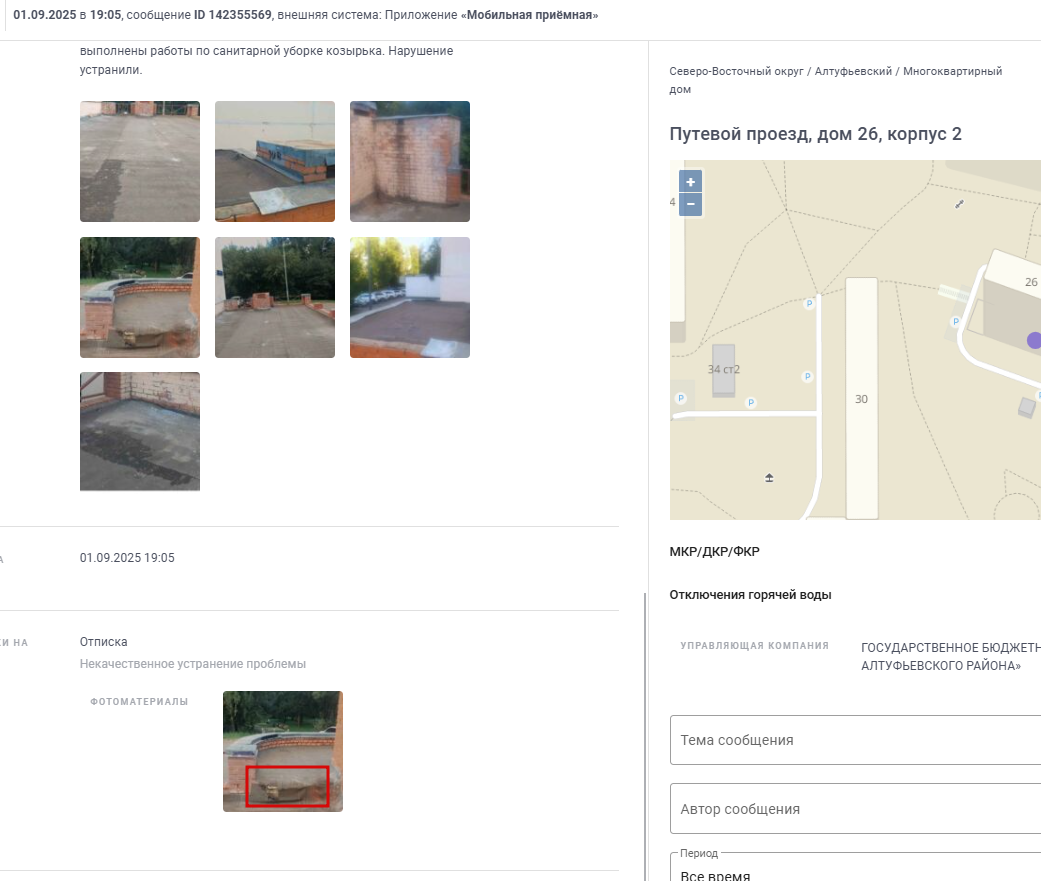
Task: Open the photo material with red rectangle
Action: [283, 752]
